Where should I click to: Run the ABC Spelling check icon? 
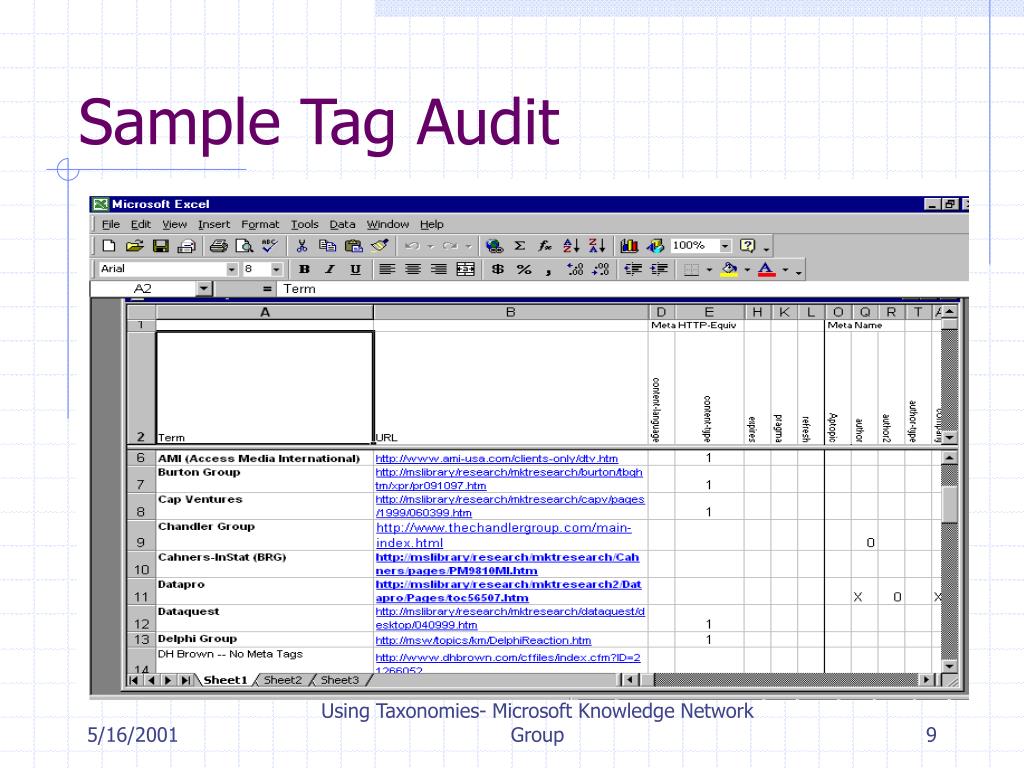click(270, 246)
